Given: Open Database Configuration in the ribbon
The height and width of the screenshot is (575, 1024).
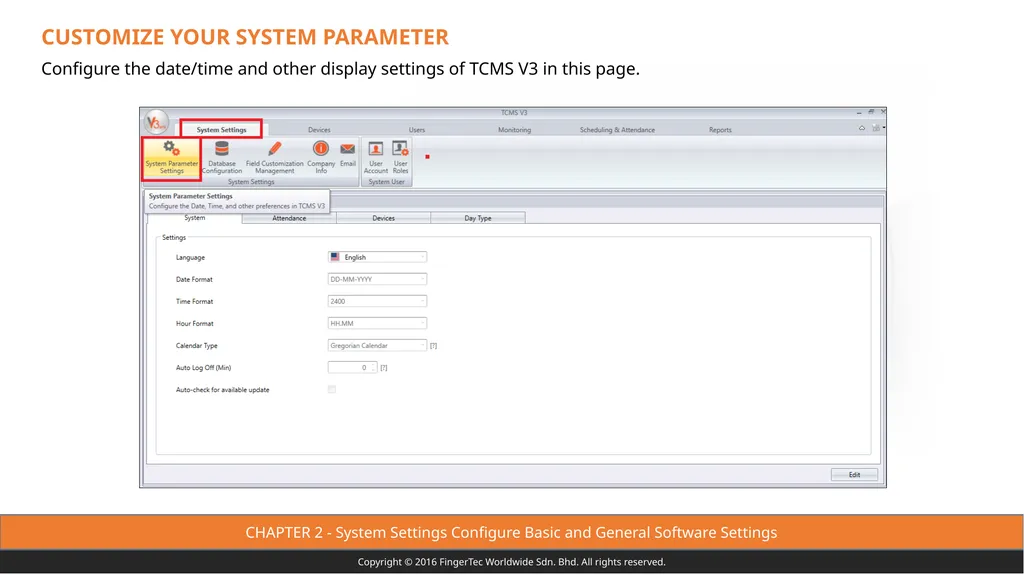Looking at the screenshot, I should pos(221,157).
